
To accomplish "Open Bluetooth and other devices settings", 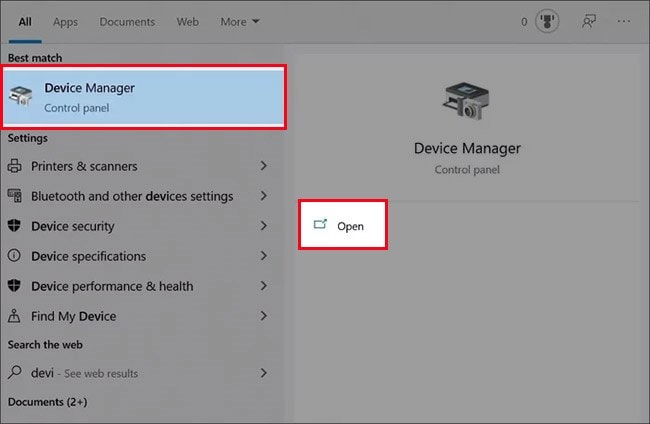I will [132, 196].
